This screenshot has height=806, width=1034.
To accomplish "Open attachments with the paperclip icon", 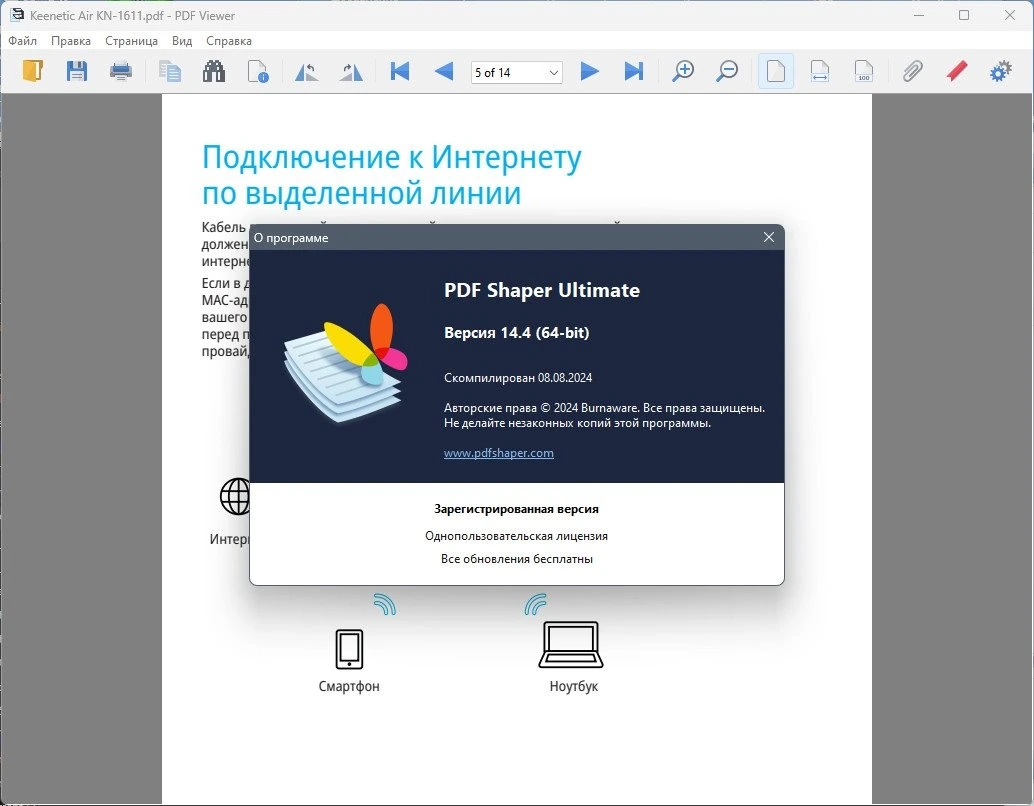I will point(913,71).
